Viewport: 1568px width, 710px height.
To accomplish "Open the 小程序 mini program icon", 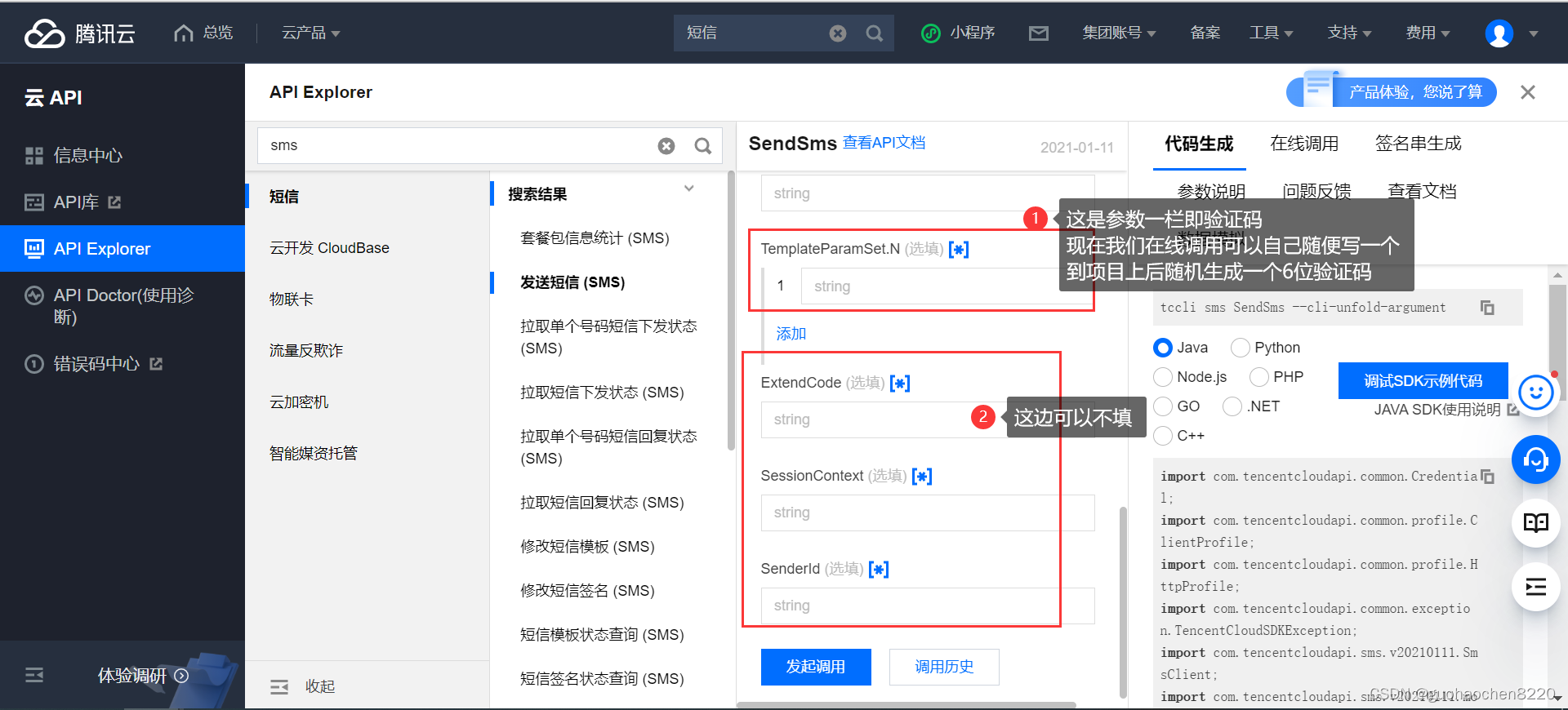I will 931,33.
